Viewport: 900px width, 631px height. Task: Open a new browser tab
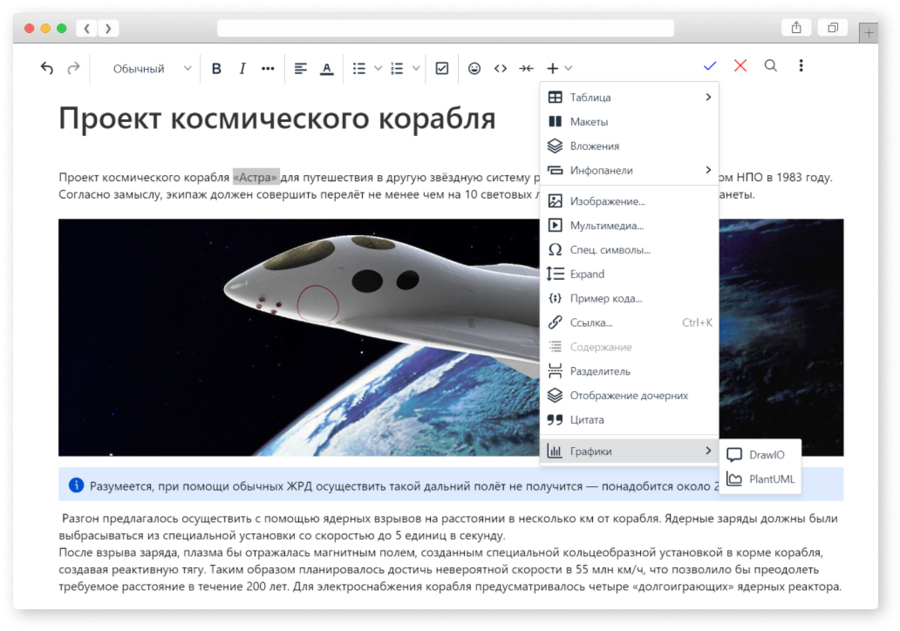point(868,33)
